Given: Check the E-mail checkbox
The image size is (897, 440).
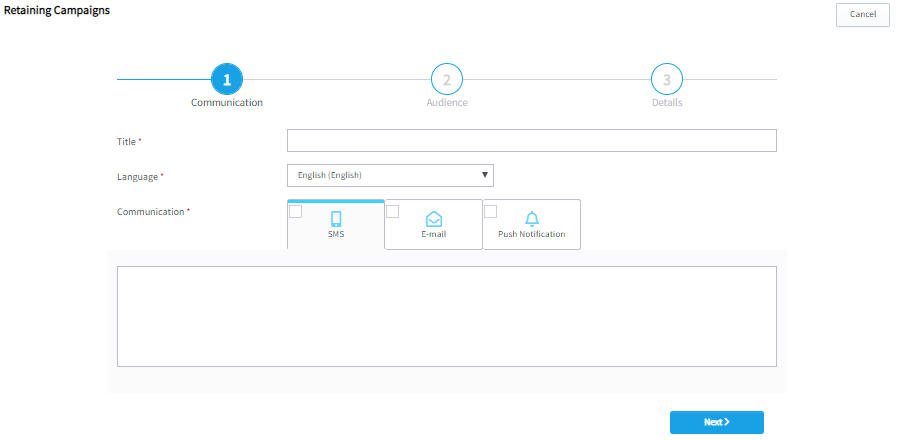Looking at the screenshot, I should tap(392, 211).
